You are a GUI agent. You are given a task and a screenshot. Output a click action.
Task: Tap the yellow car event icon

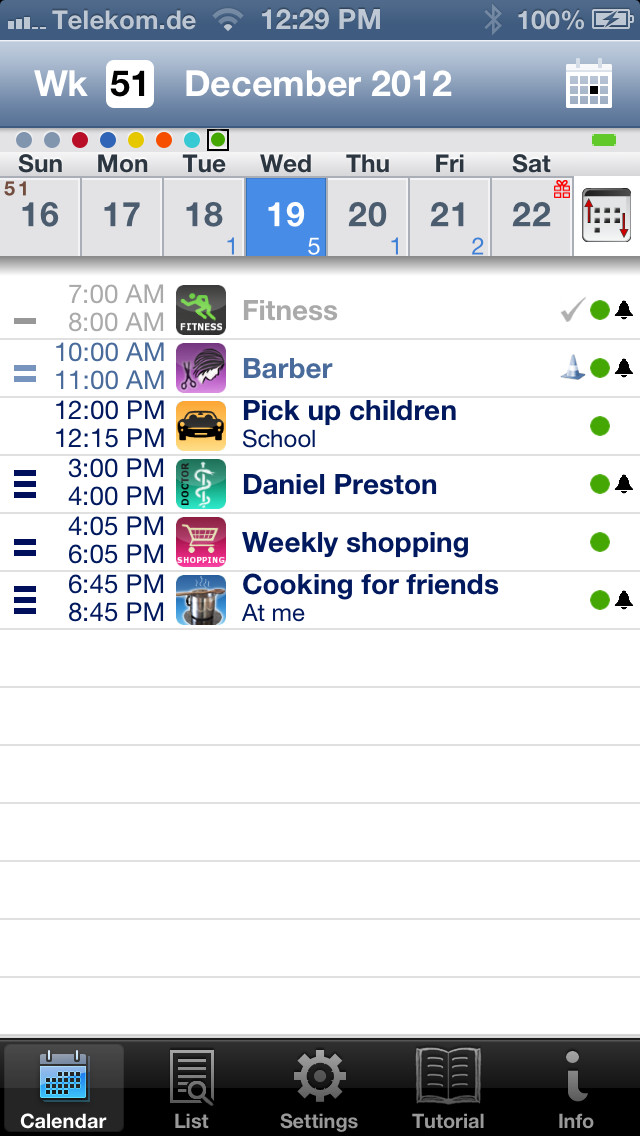tap(201, 426)
